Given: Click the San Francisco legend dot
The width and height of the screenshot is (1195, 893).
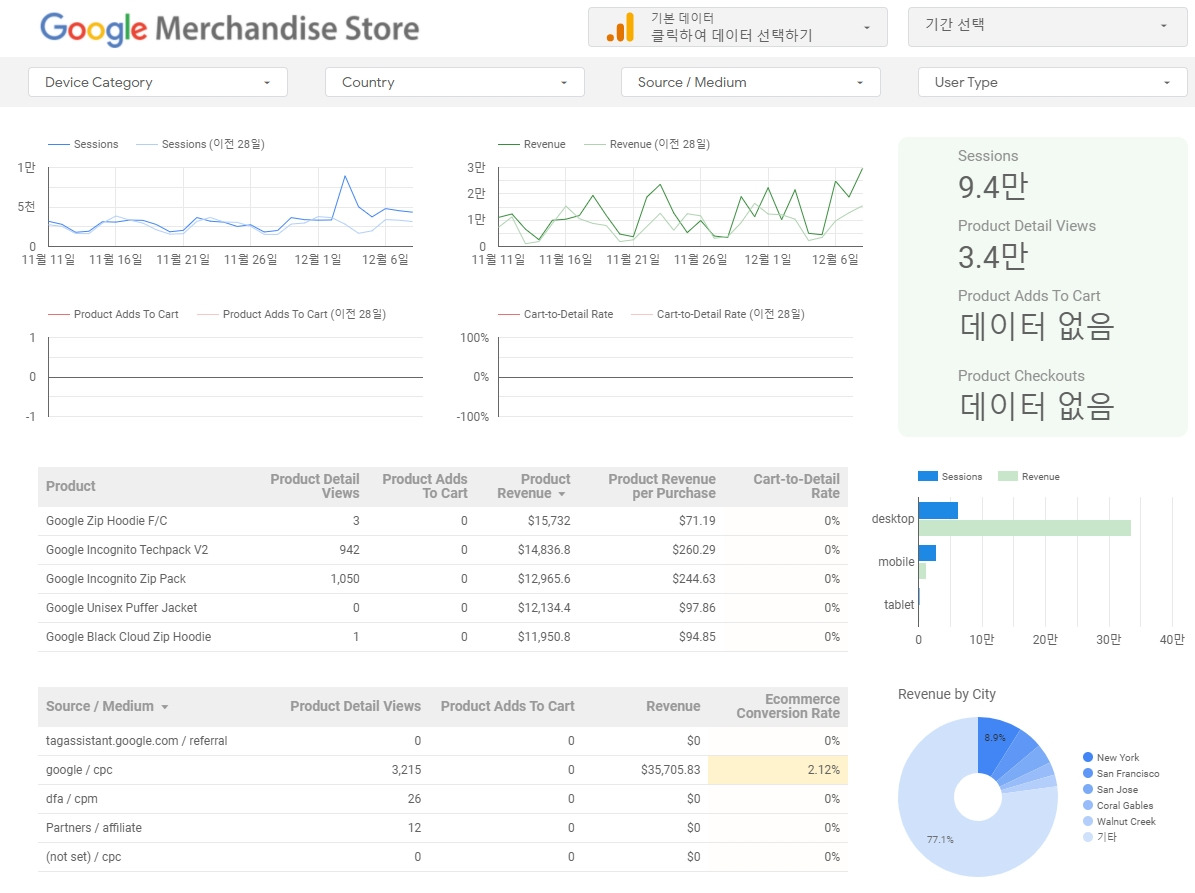Looking at the screenshot, I should click(x=1088, y=773).
